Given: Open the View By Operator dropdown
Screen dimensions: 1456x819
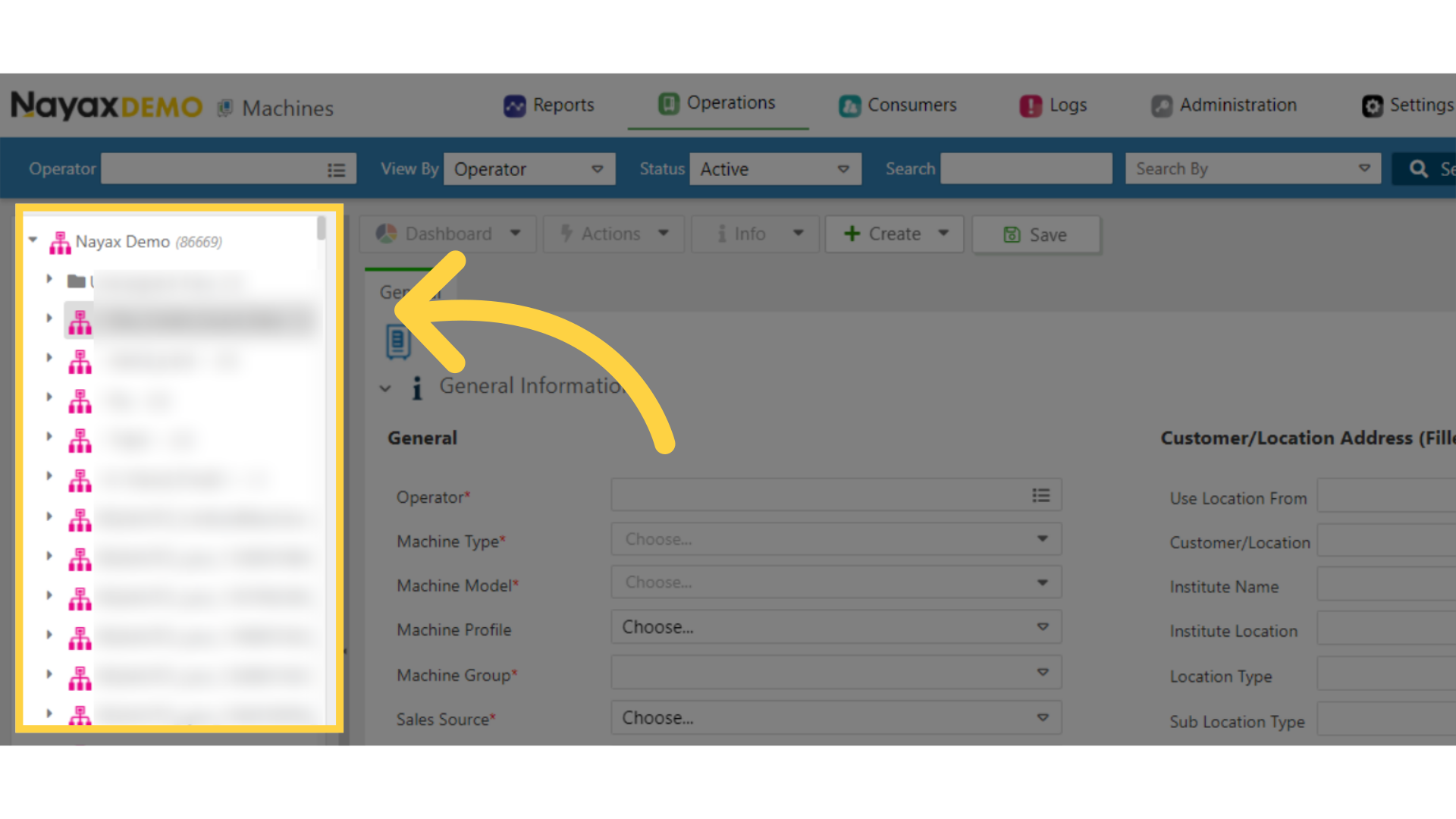Looking at the screenshot, I should (x=529, y=169).
